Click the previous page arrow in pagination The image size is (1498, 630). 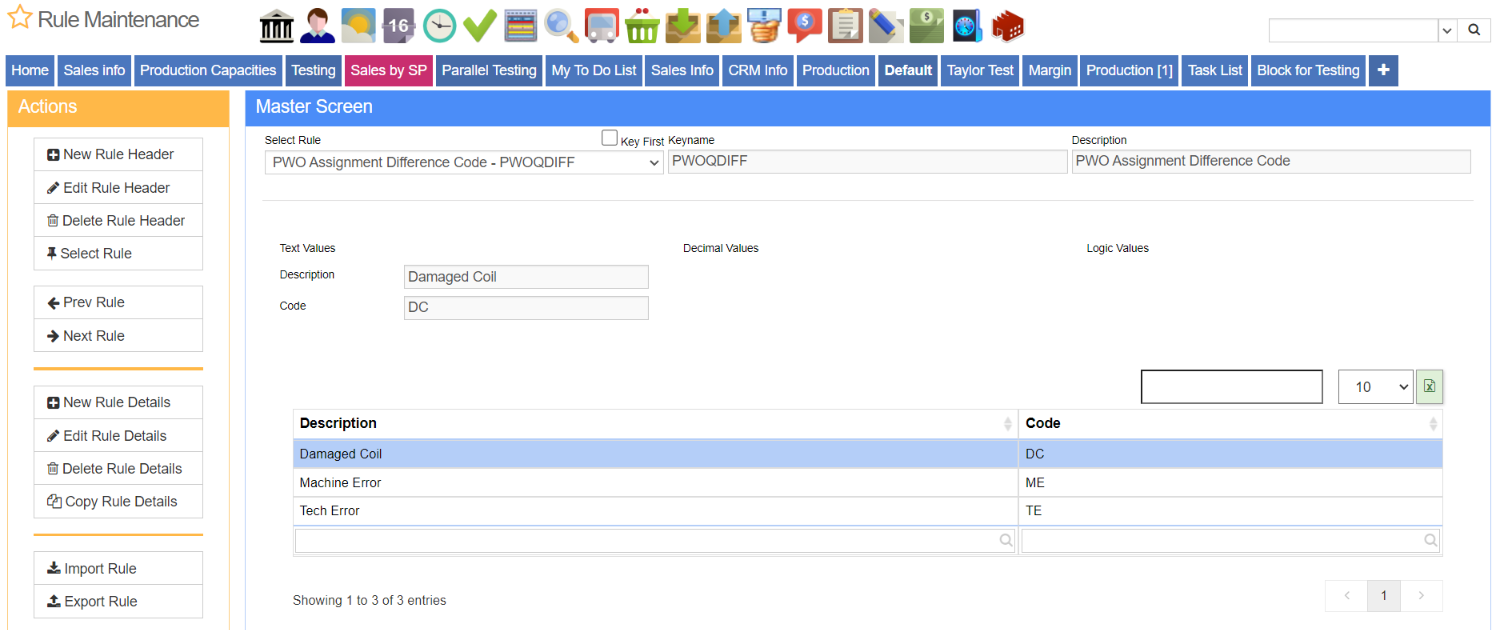pos(1347,596)
